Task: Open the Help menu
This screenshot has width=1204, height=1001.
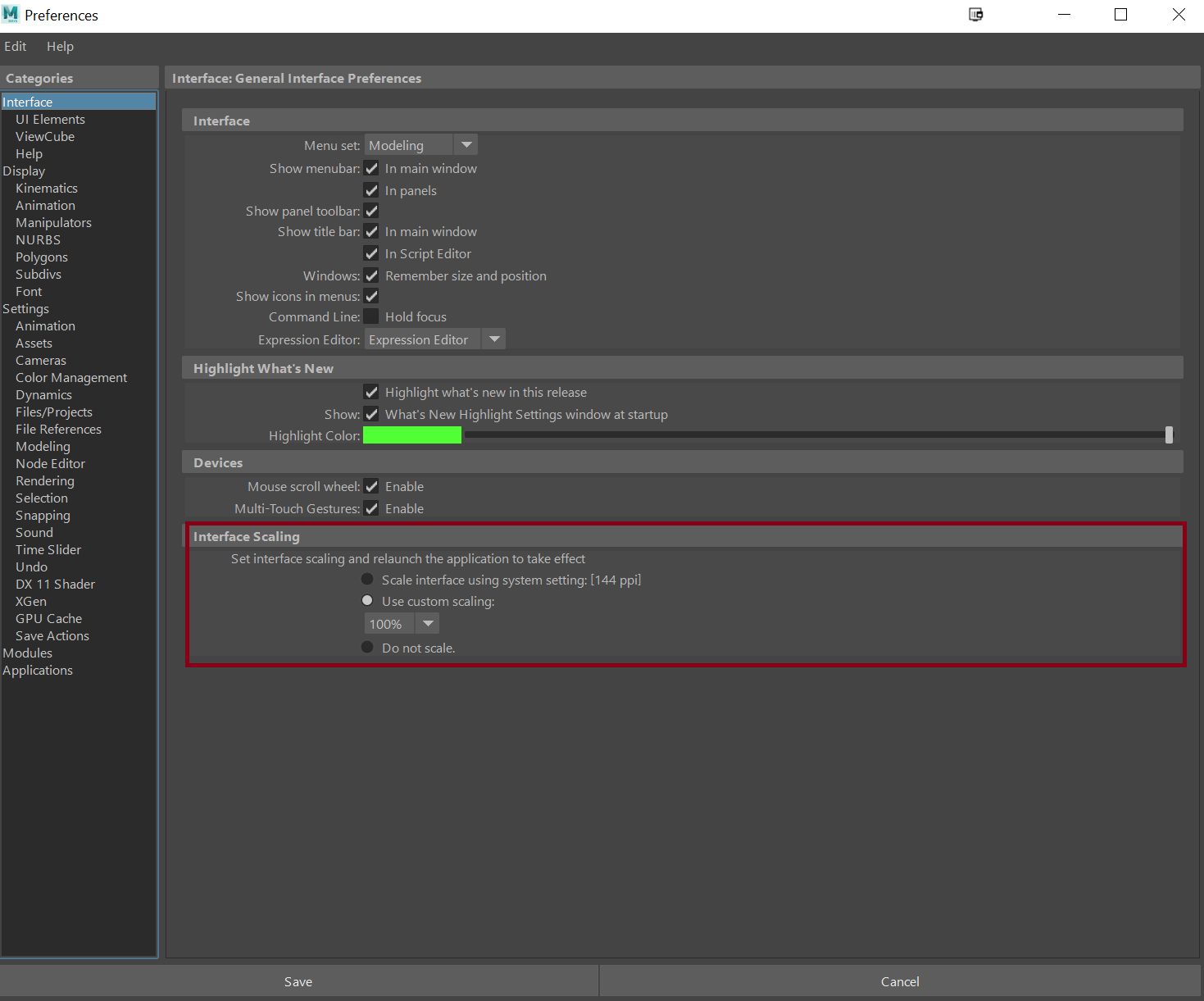Action: 60,46
